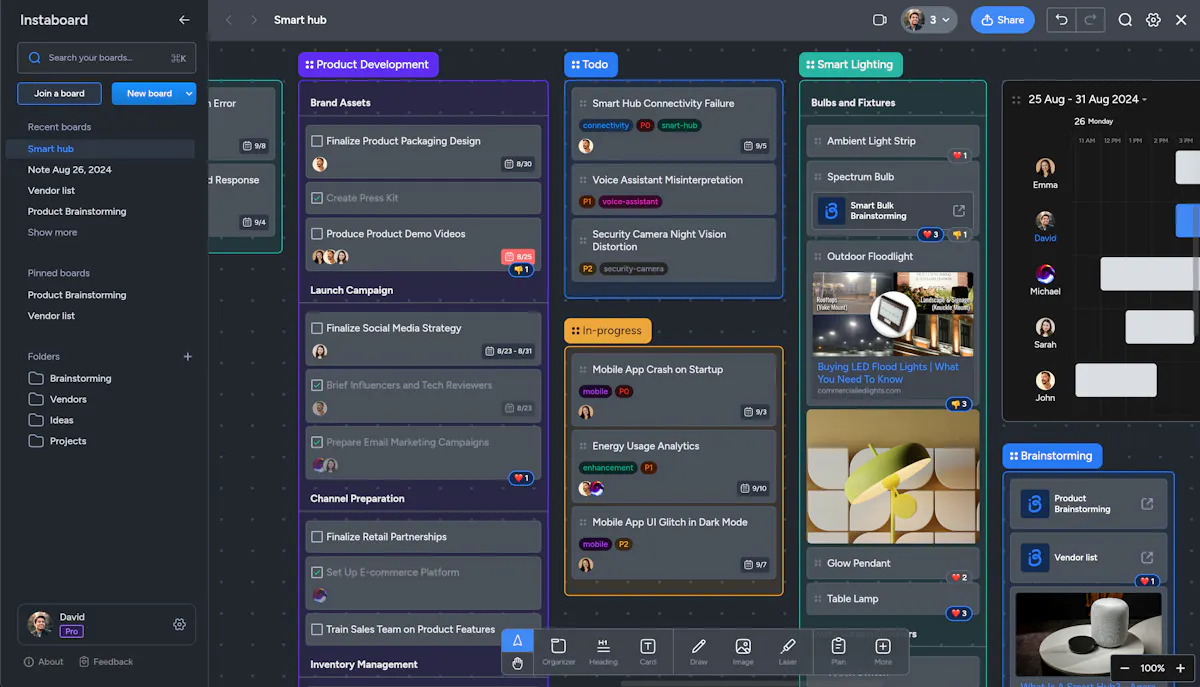Screen dimensions: 1200x687
Task: Click the Join a board button
Action: pos(59,93)
